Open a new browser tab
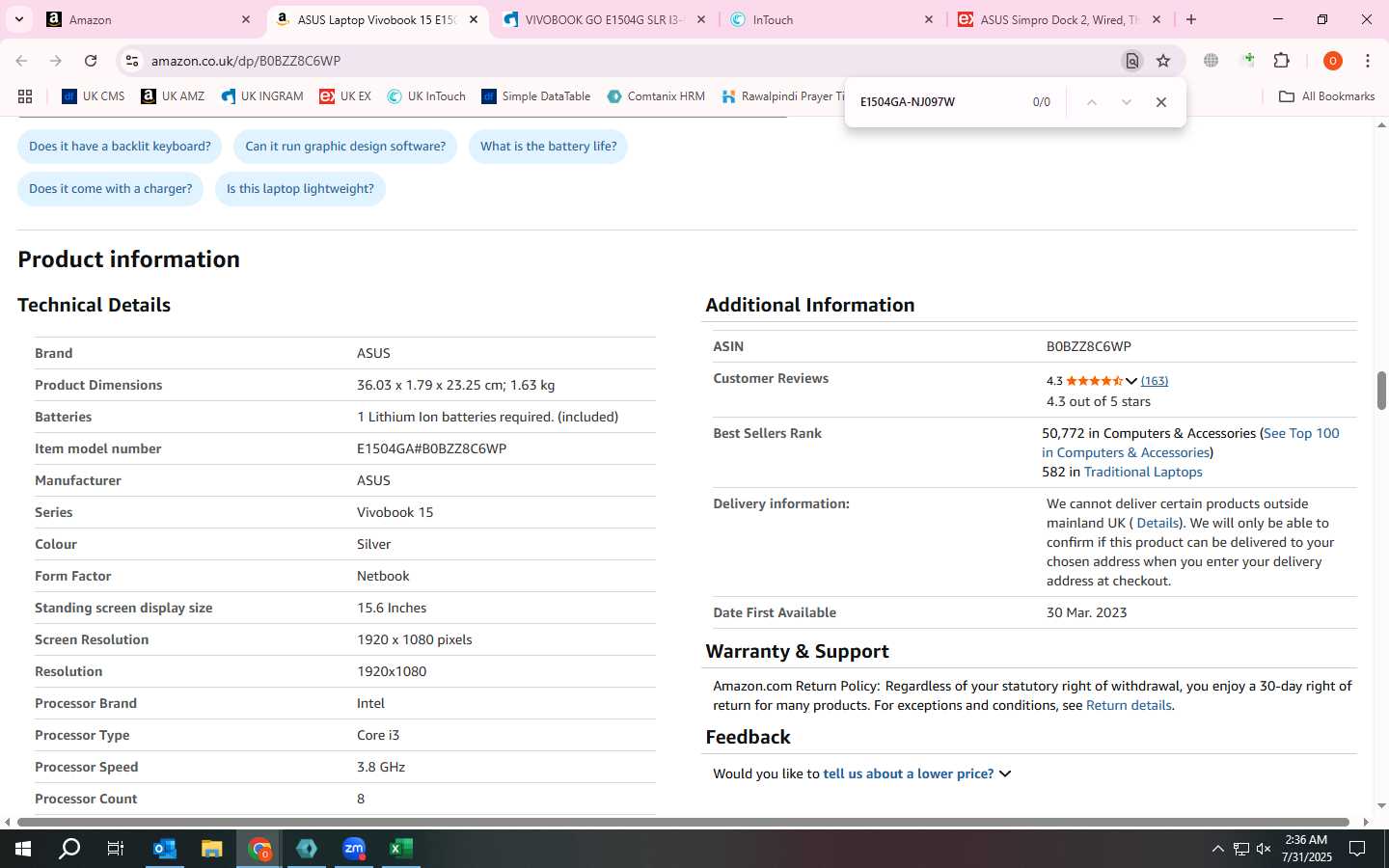Image resolution: width=1389 pixels, height=868 pixels. click(1191, 19)
